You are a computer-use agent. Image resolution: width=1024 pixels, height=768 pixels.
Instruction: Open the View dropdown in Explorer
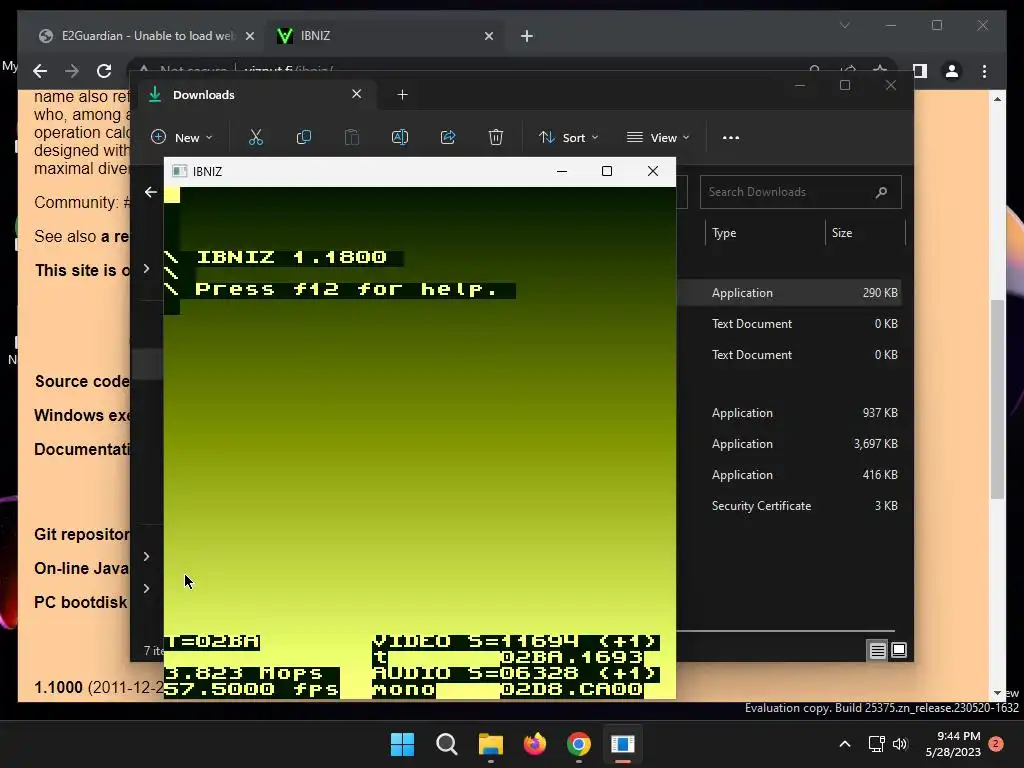click(658, 138)
